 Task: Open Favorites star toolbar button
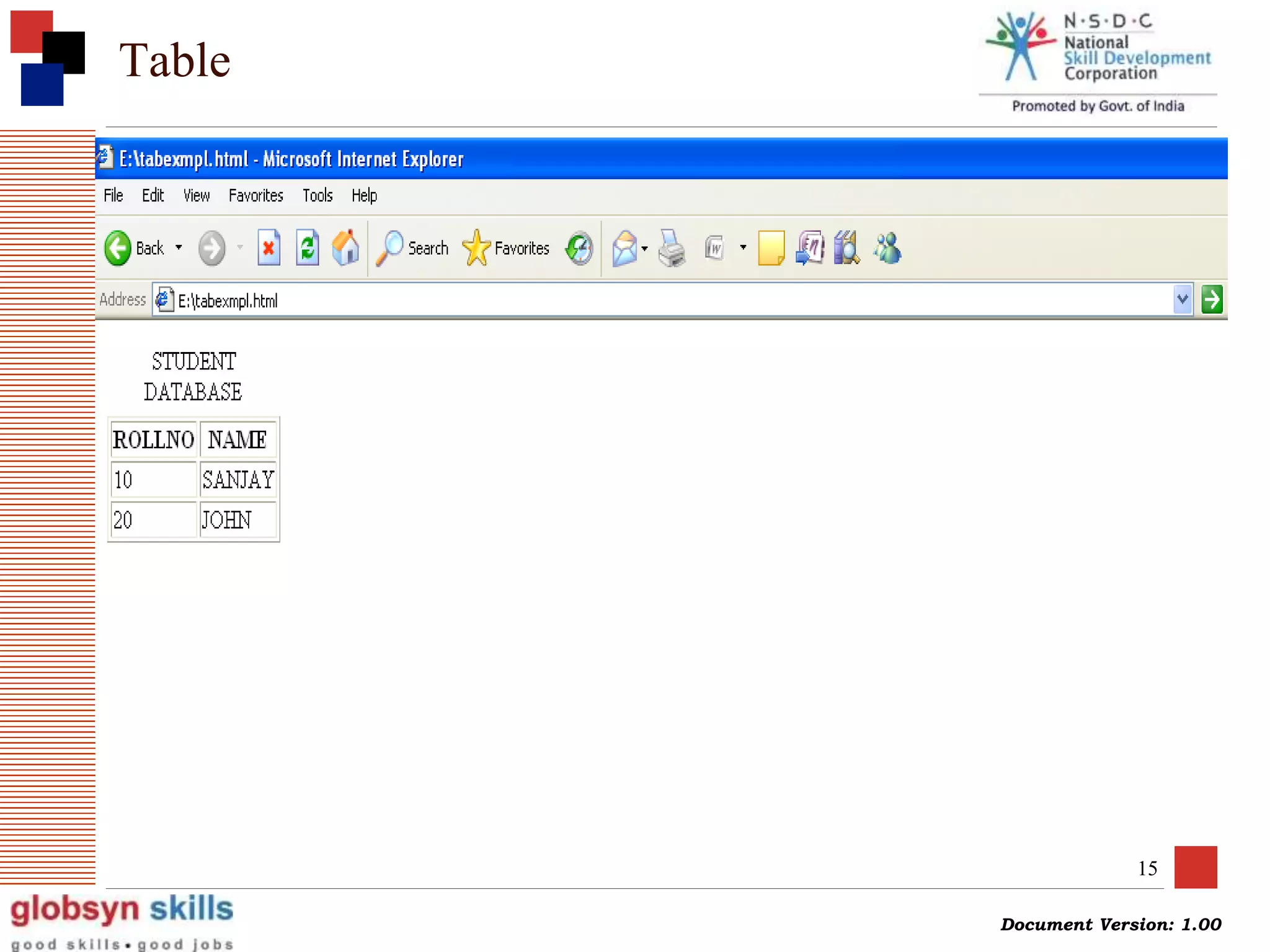pos(506,248)
